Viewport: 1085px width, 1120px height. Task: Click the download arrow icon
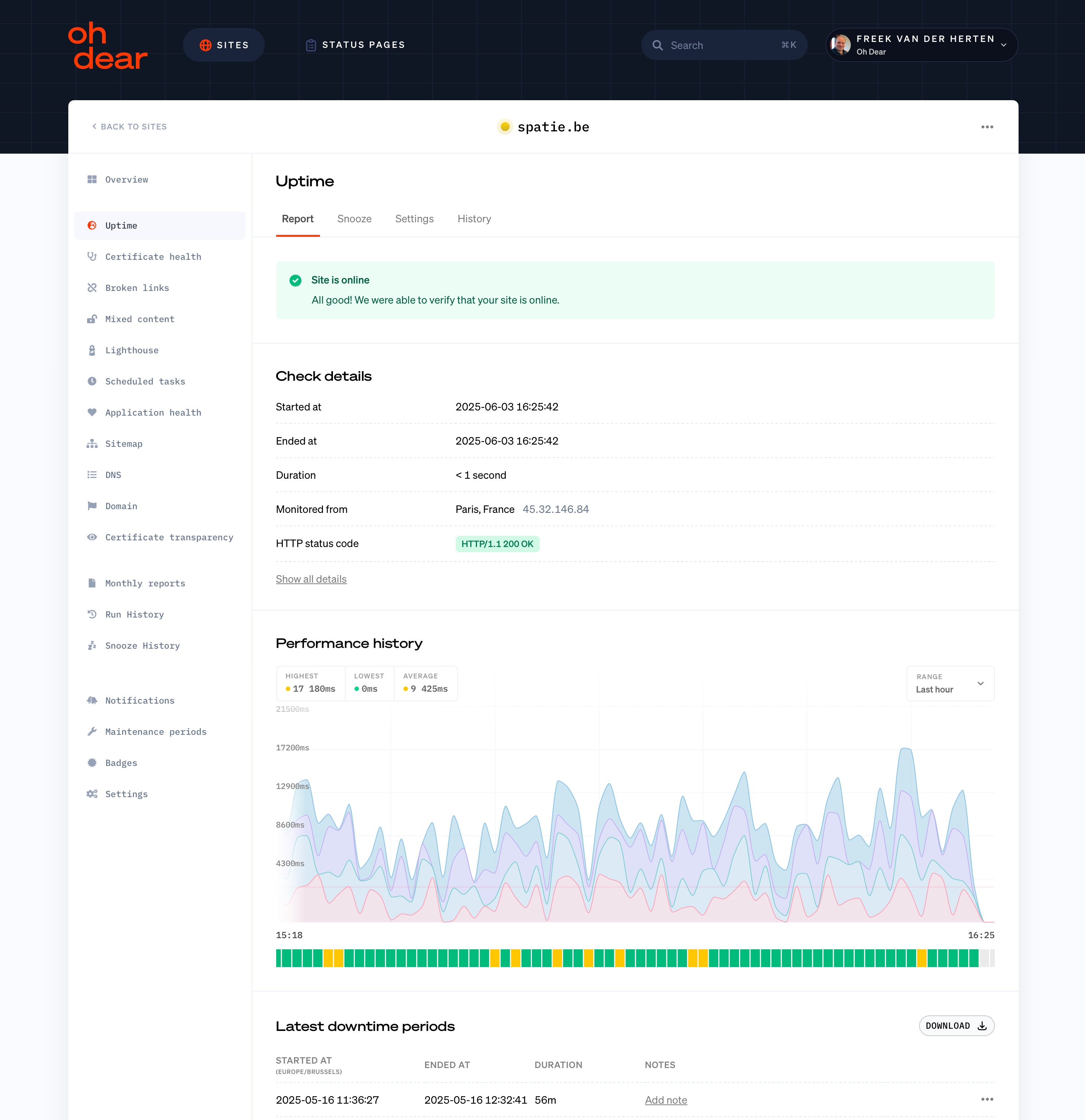click(x=982, y=1026)
